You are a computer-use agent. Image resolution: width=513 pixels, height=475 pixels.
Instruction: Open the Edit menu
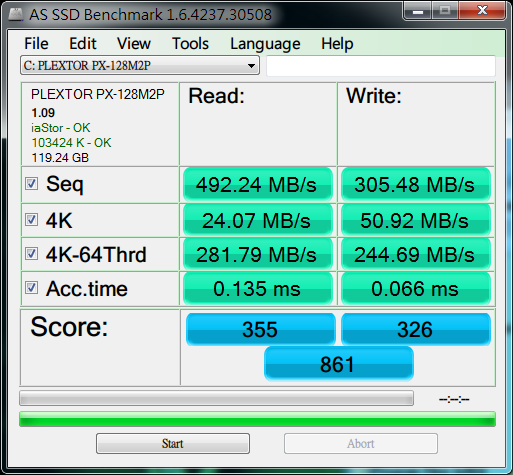pyautogui.click(x=83, y=44)
